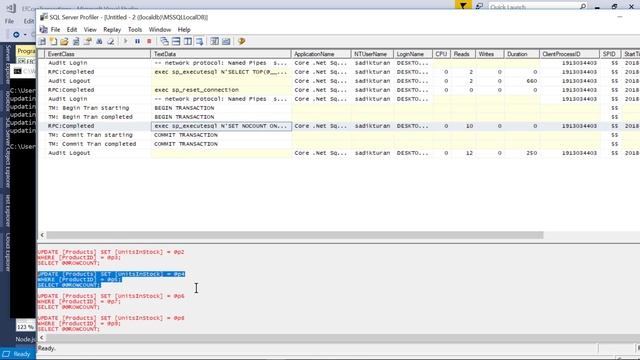Click the New Template toolbar icon
Viewport: 640px width, 360px height.
[53, 41]
